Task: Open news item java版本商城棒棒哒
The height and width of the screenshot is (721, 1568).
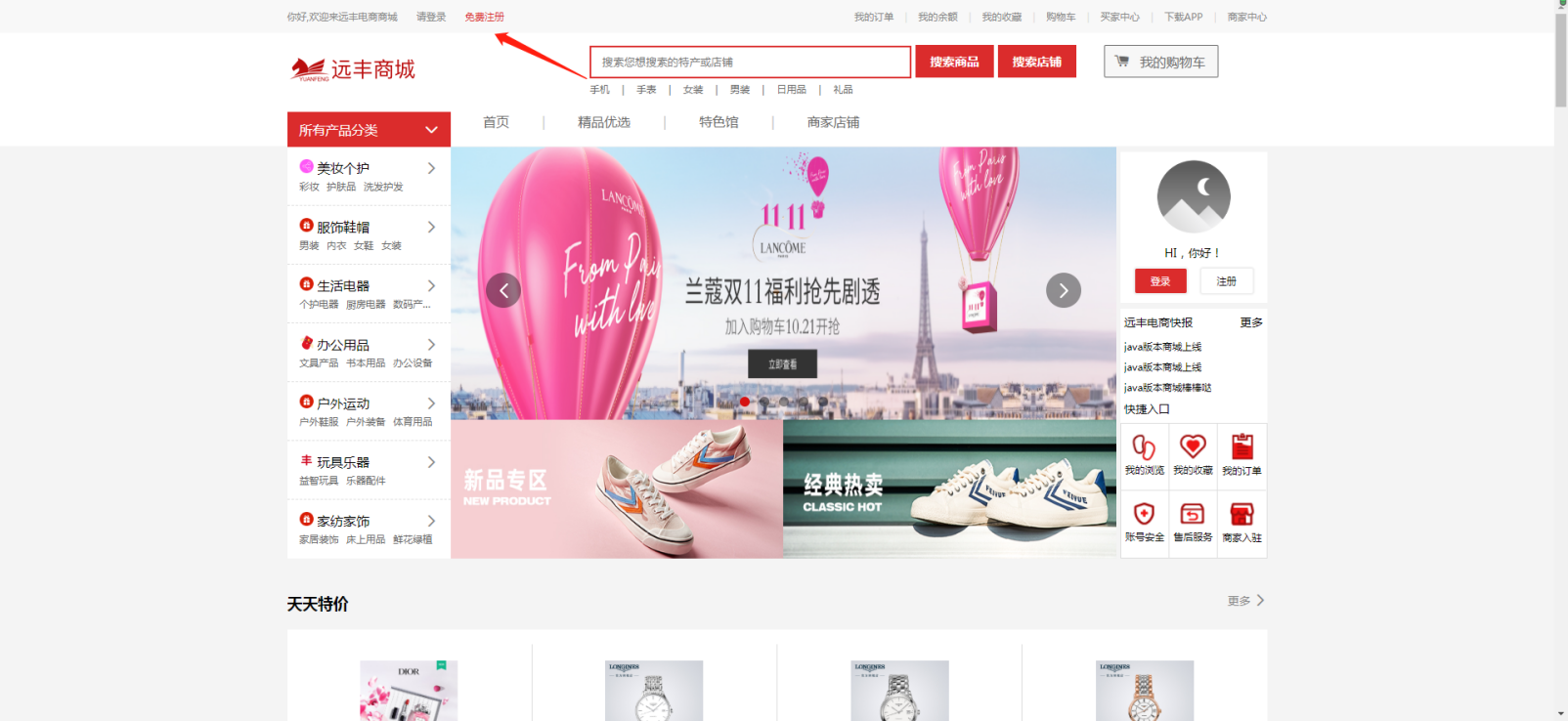Action: coord(1167,388)
